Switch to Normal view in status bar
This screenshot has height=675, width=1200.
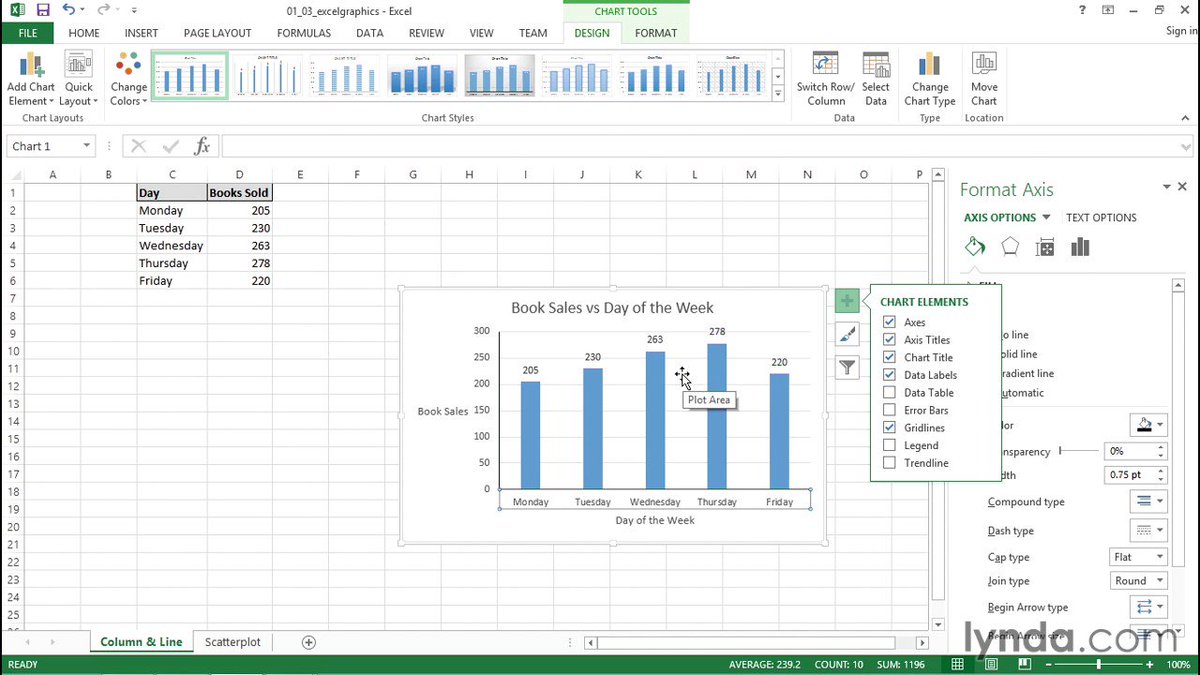click(x=958, y=664)
